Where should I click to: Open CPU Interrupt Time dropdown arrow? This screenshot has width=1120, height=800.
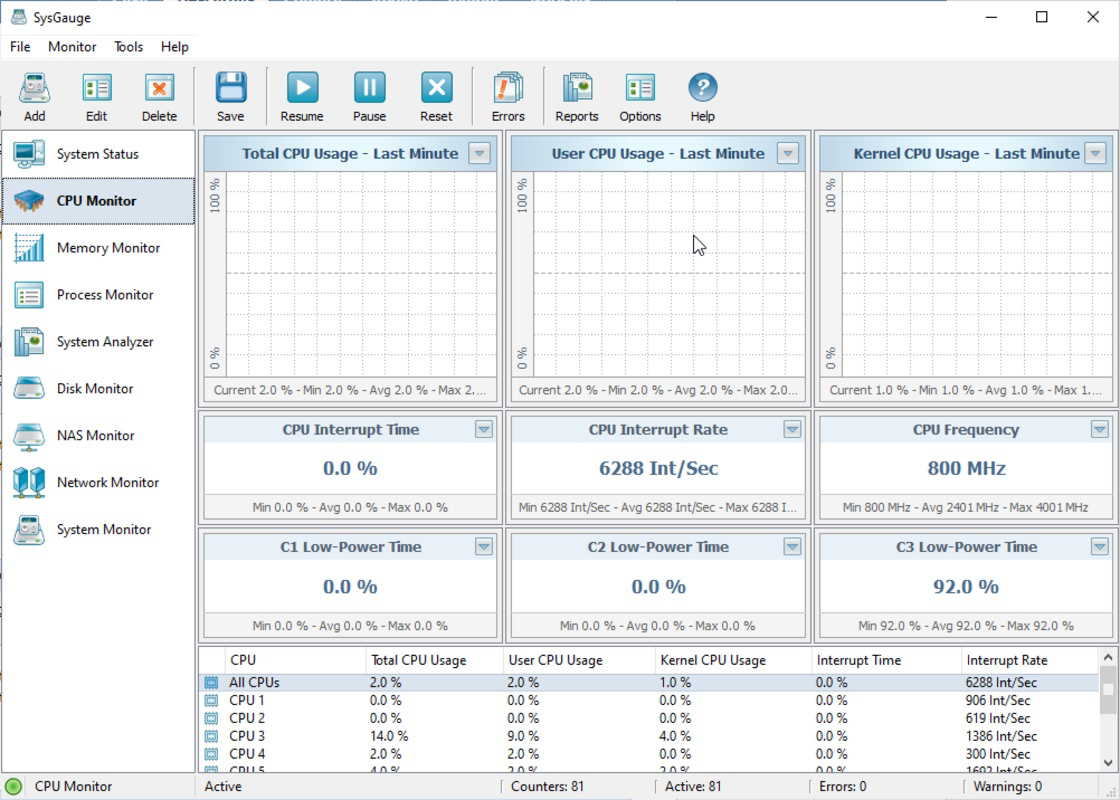tap(484, 429)
